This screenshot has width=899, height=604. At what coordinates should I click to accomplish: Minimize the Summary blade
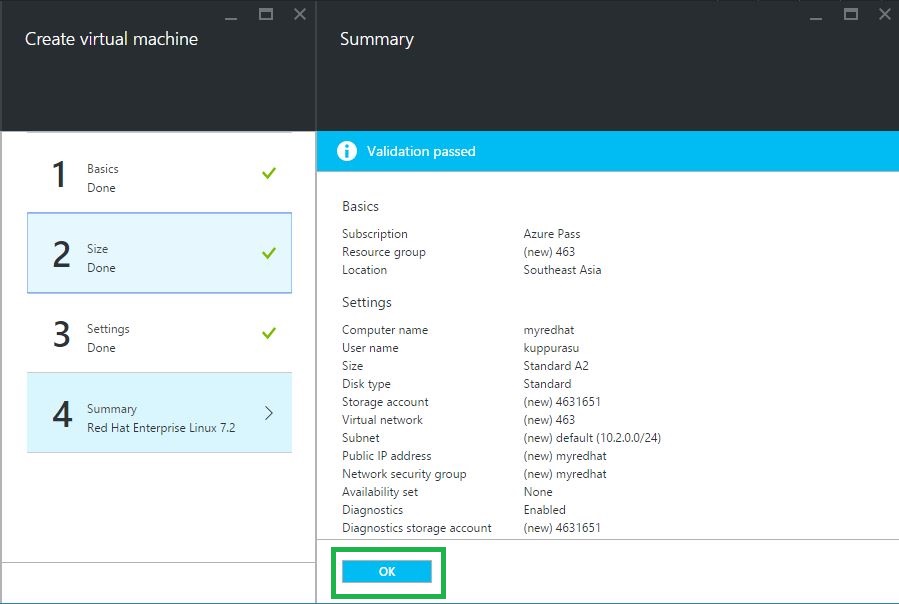(x=818, y=16)
